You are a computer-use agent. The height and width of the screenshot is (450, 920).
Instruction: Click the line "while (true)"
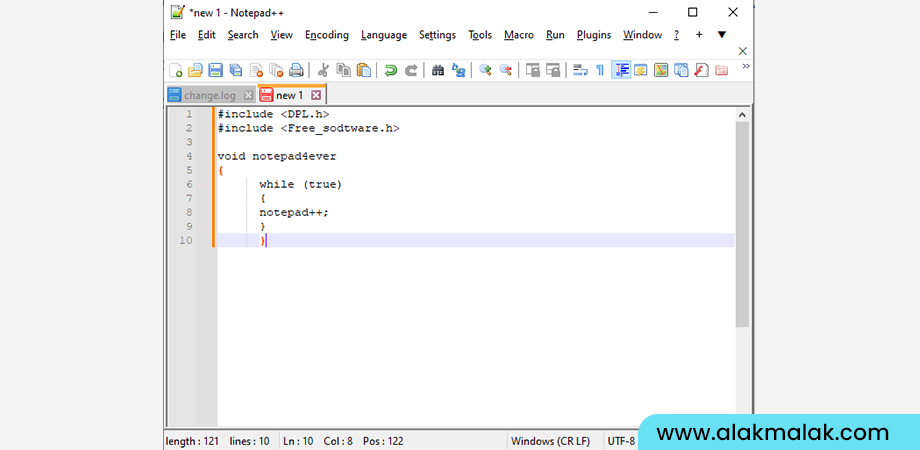coord(300,184)
